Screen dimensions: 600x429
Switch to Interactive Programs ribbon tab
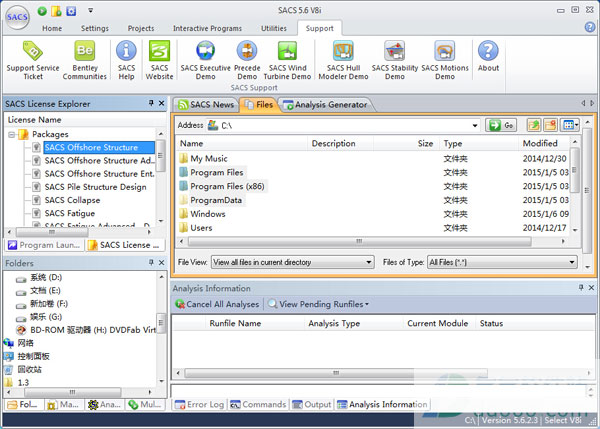207,28
